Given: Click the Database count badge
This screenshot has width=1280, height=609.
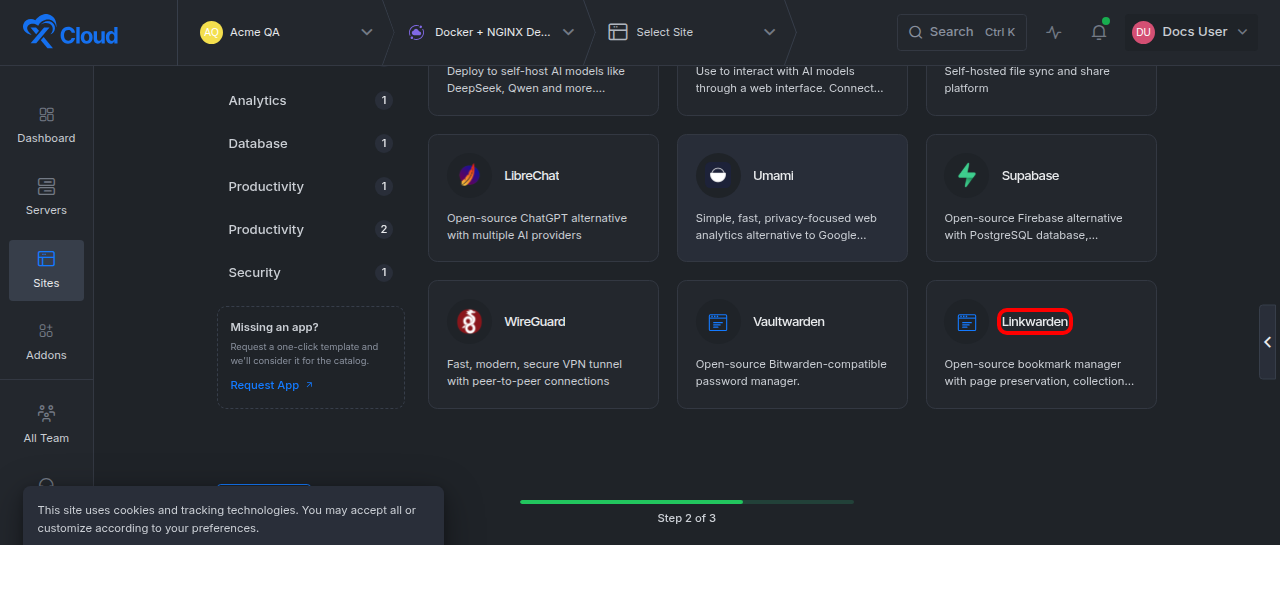Looking at the screenshot, I should [x=384, y=144].
